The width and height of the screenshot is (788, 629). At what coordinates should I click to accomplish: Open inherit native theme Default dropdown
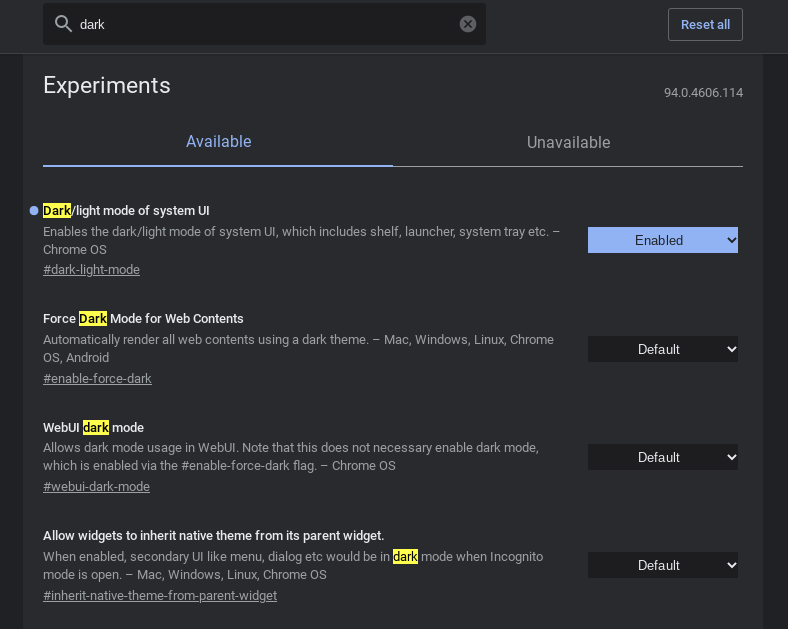point(663,565)
